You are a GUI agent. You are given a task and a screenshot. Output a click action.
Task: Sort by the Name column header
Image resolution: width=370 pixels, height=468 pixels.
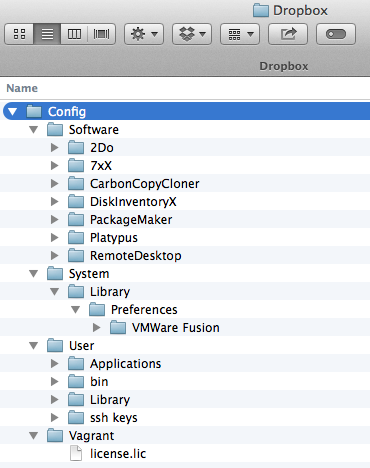[x=22, y=88]
